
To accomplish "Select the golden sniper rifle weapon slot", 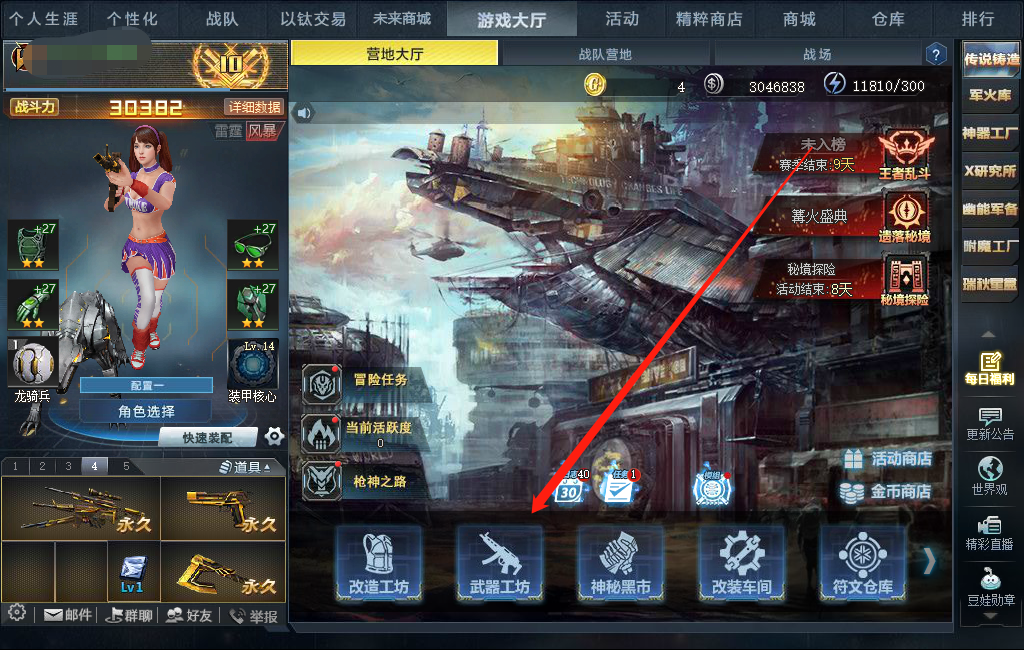I will click(82, 509).
